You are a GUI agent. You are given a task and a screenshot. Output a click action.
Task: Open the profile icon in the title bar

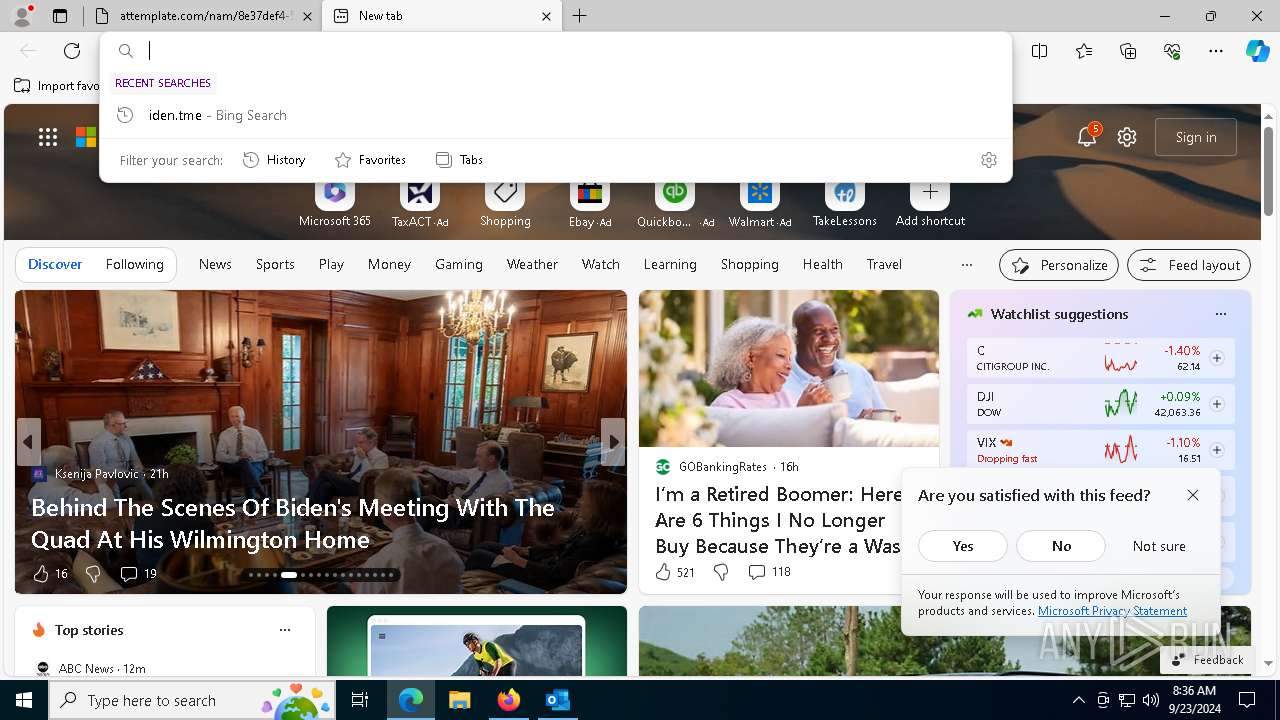(x=22, y=16)
